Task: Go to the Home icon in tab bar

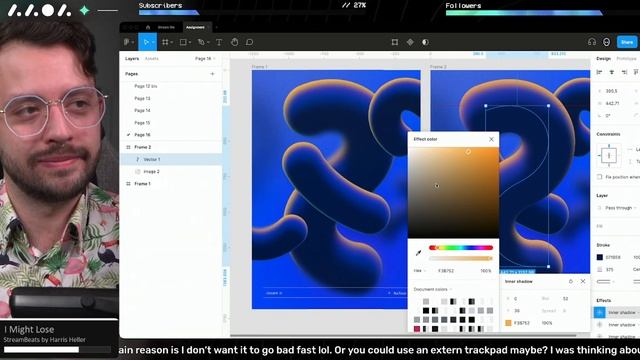Action: click(148, 27)
